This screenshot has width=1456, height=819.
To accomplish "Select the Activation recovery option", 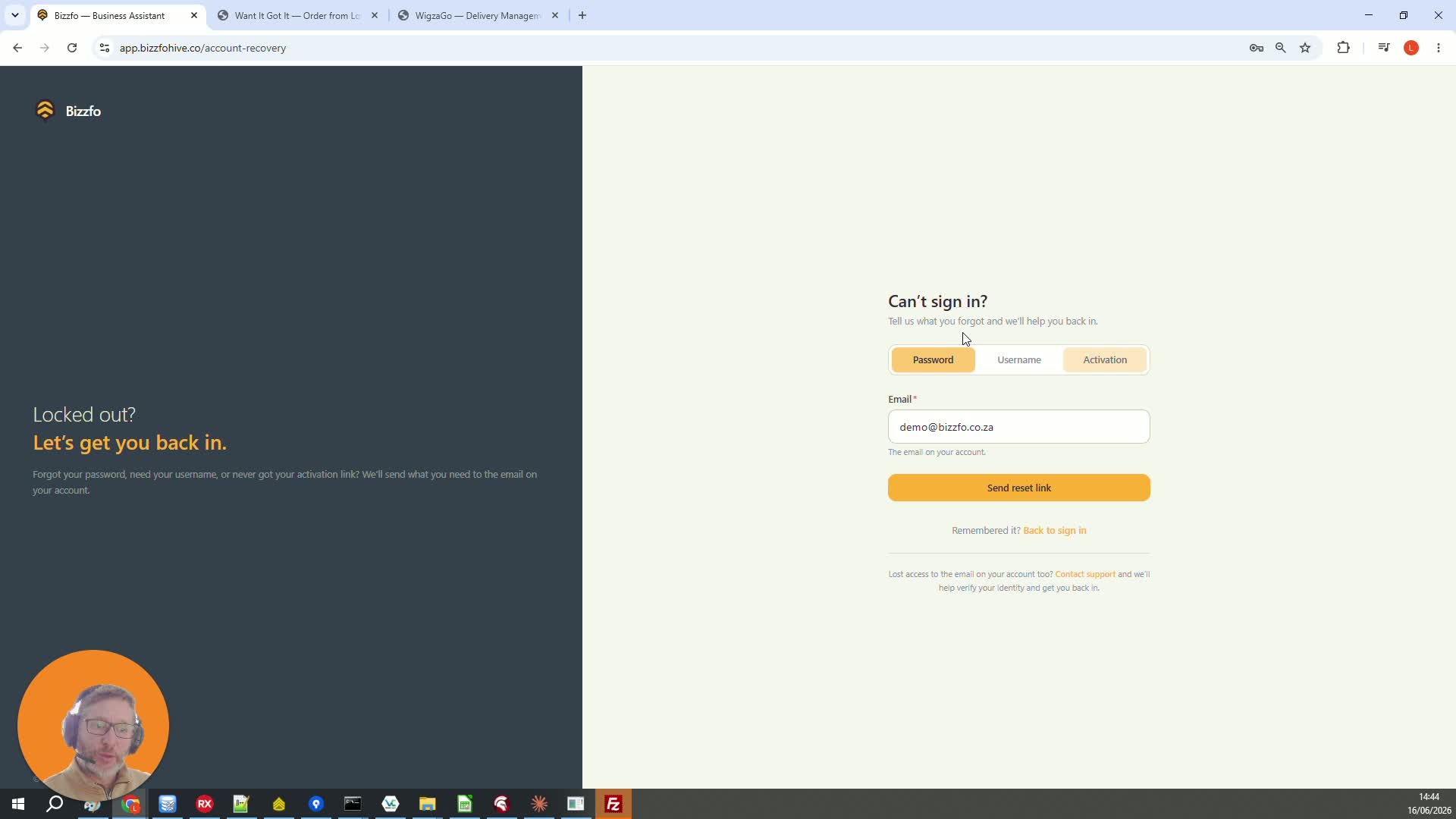I will tap(1105, 360).
